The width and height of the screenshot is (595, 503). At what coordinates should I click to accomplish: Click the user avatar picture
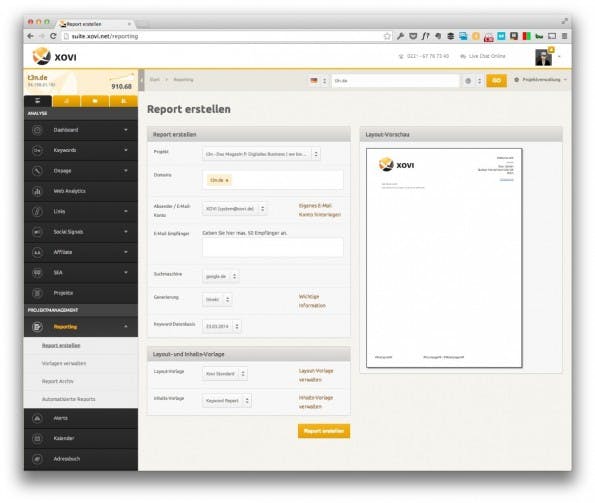tap(543, 58)
